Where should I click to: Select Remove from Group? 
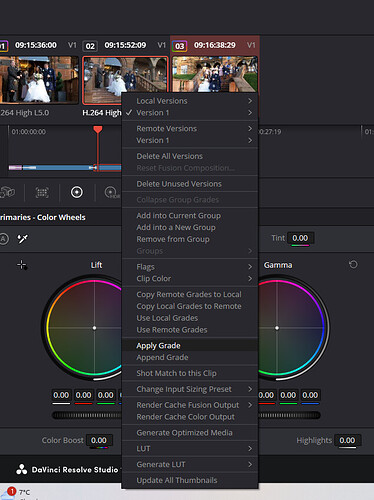(190, 239)
